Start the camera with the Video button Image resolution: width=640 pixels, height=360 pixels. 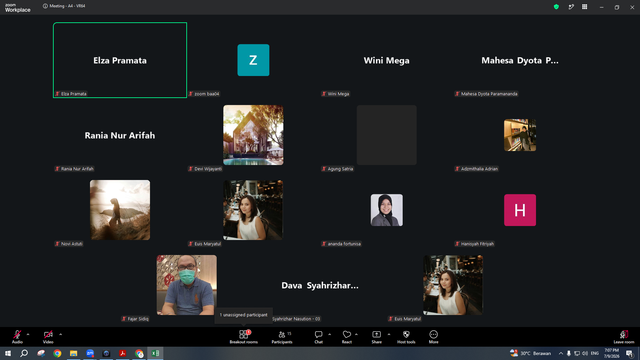(x=48, y=336)
